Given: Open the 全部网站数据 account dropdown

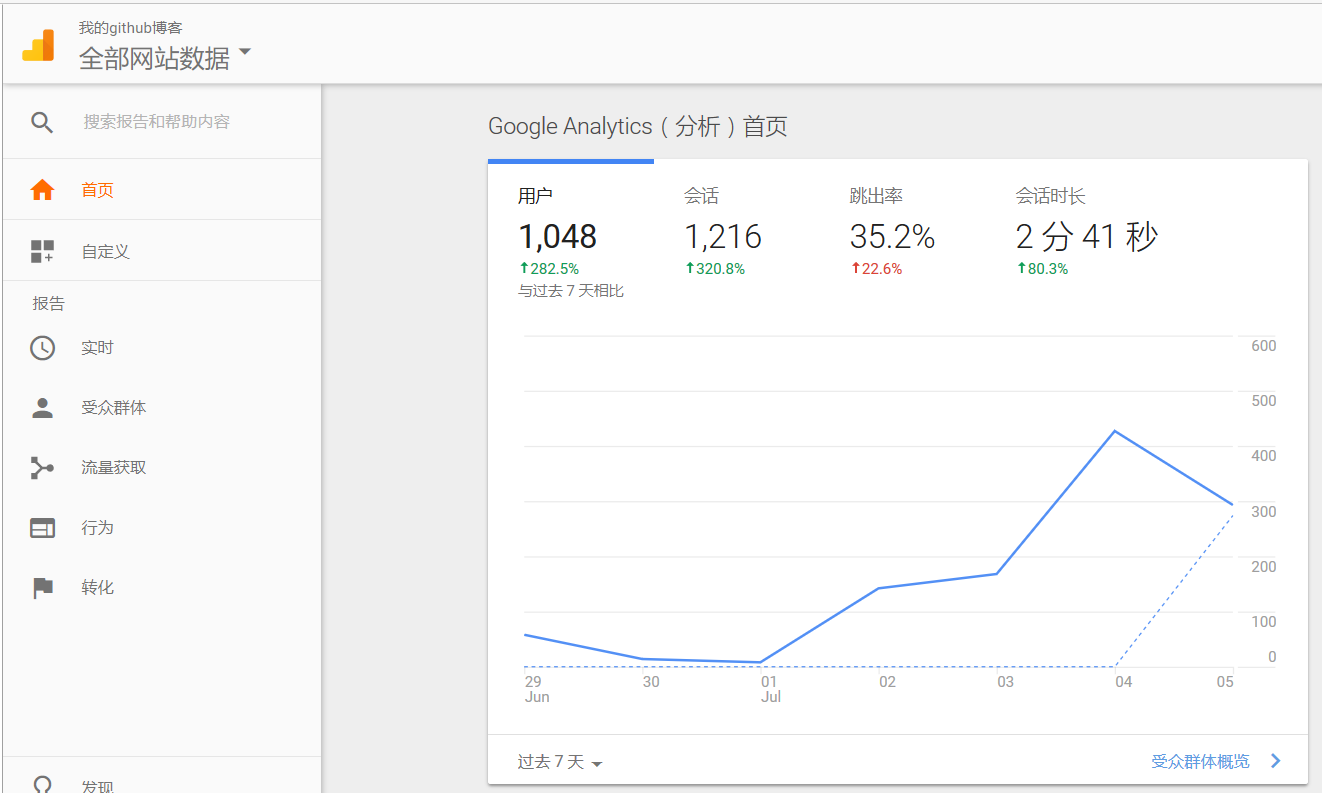Looking at the screenshot, I should pos(165,57).
